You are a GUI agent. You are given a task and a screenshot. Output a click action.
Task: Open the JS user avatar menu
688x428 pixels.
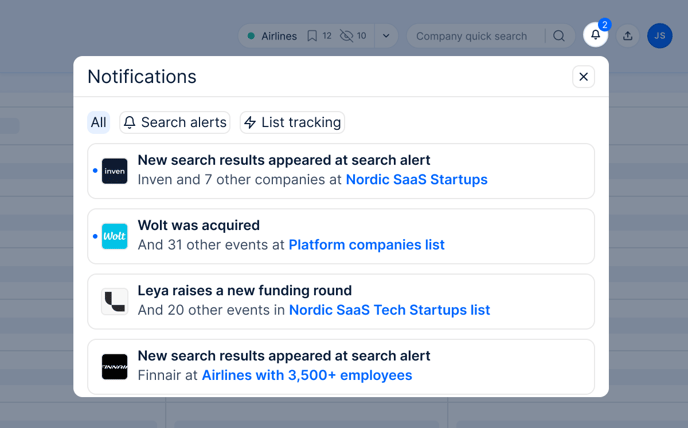(x=659, y=36)
